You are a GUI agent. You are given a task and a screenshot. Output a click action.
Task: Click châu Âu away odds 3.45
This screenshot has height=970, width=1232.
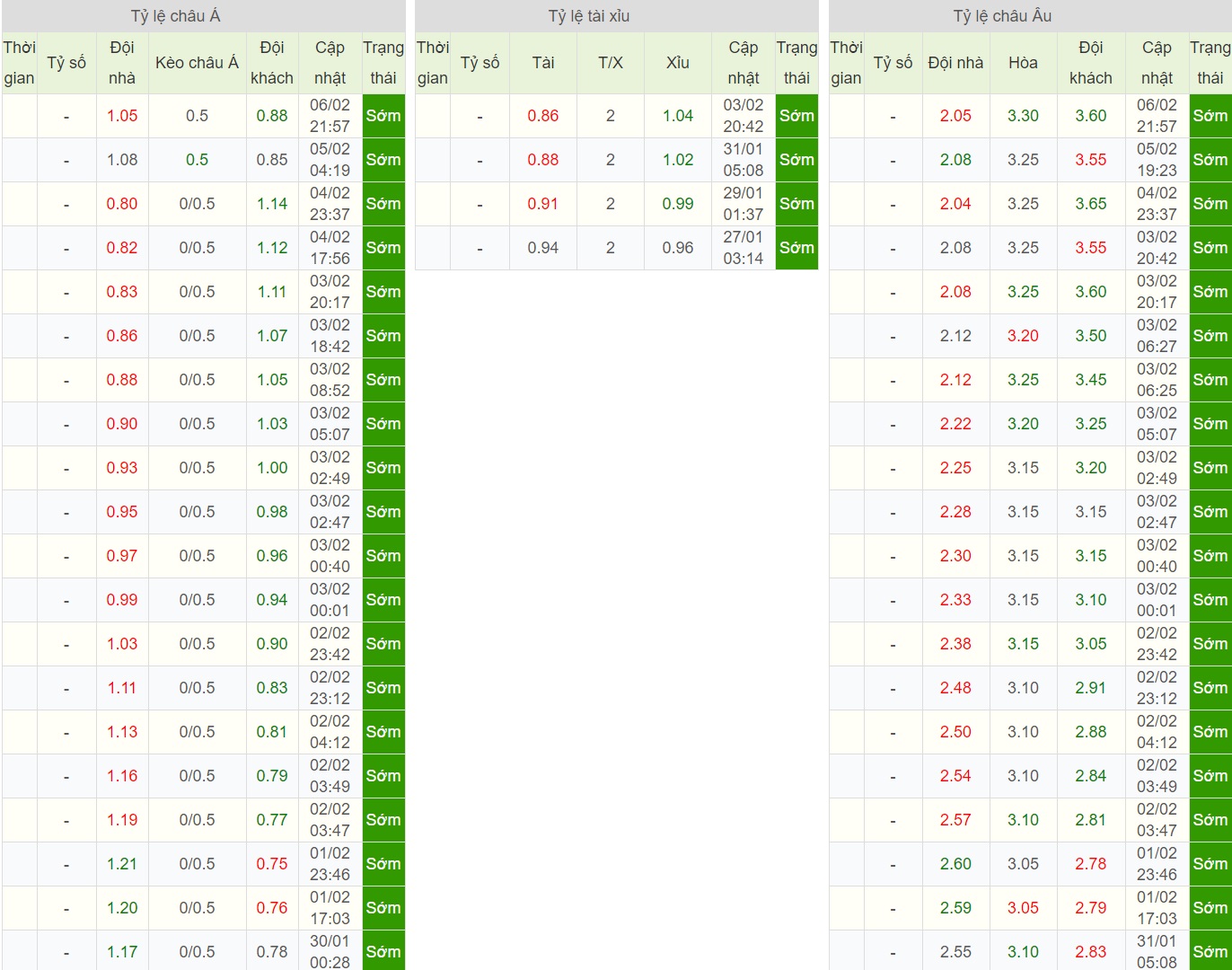[1091, 380]
